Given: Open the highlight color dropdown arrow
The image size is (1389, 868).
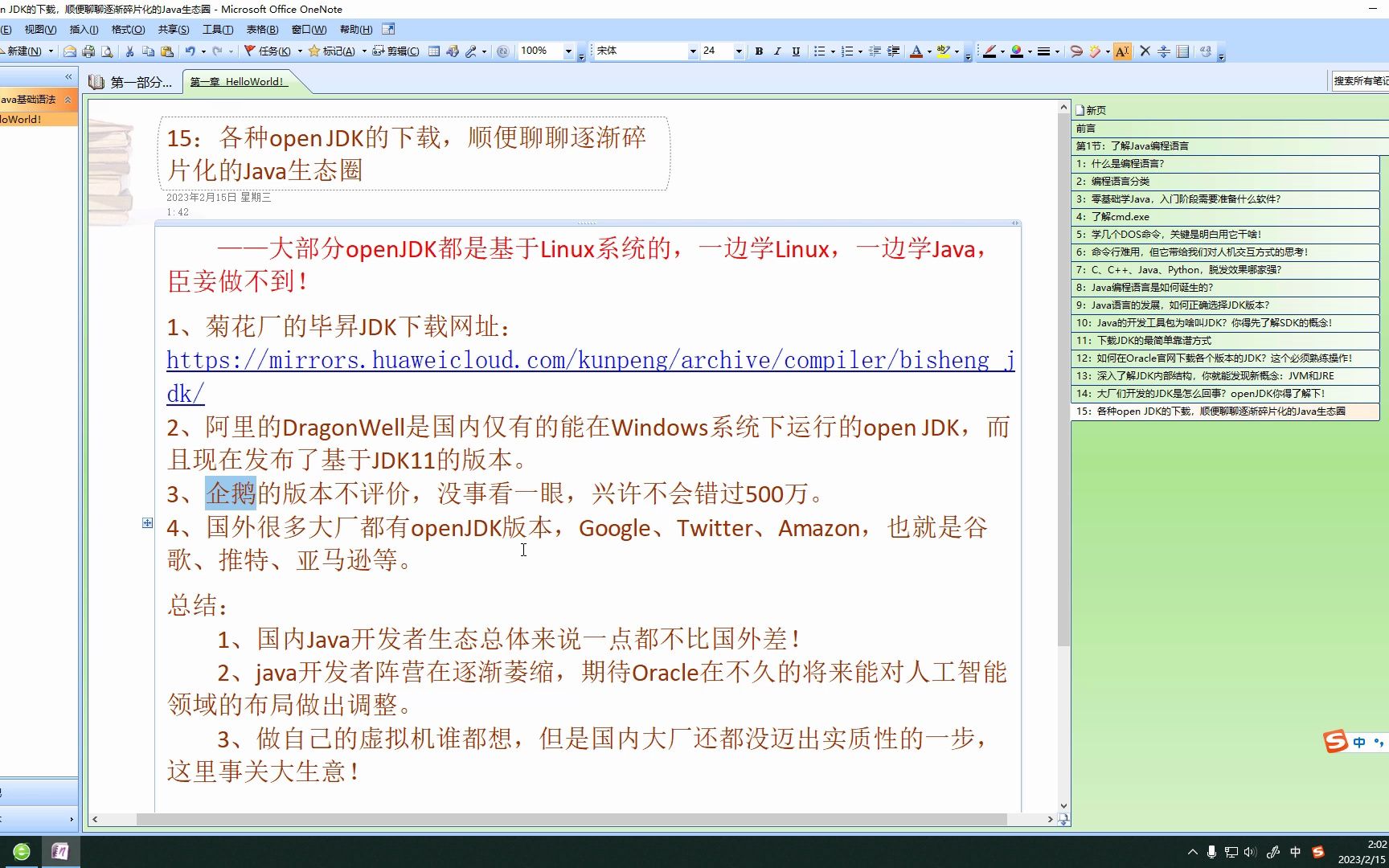Looking at the screenshot, I should [957, 51].
